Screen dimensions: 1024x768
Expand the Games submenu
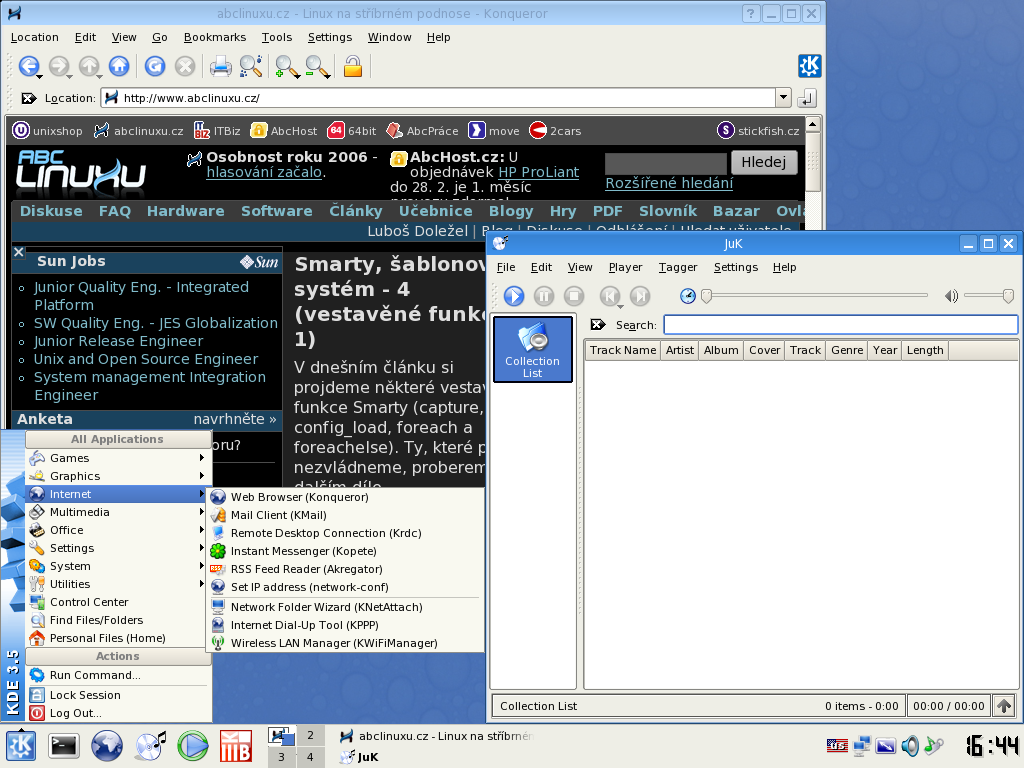[x=118, y=458]
